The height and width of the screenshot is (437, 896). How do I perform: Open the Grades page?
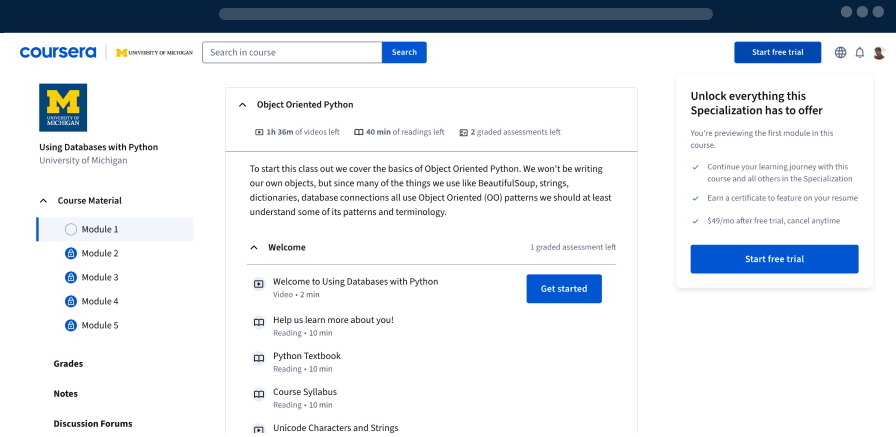(x=68, y=364)
